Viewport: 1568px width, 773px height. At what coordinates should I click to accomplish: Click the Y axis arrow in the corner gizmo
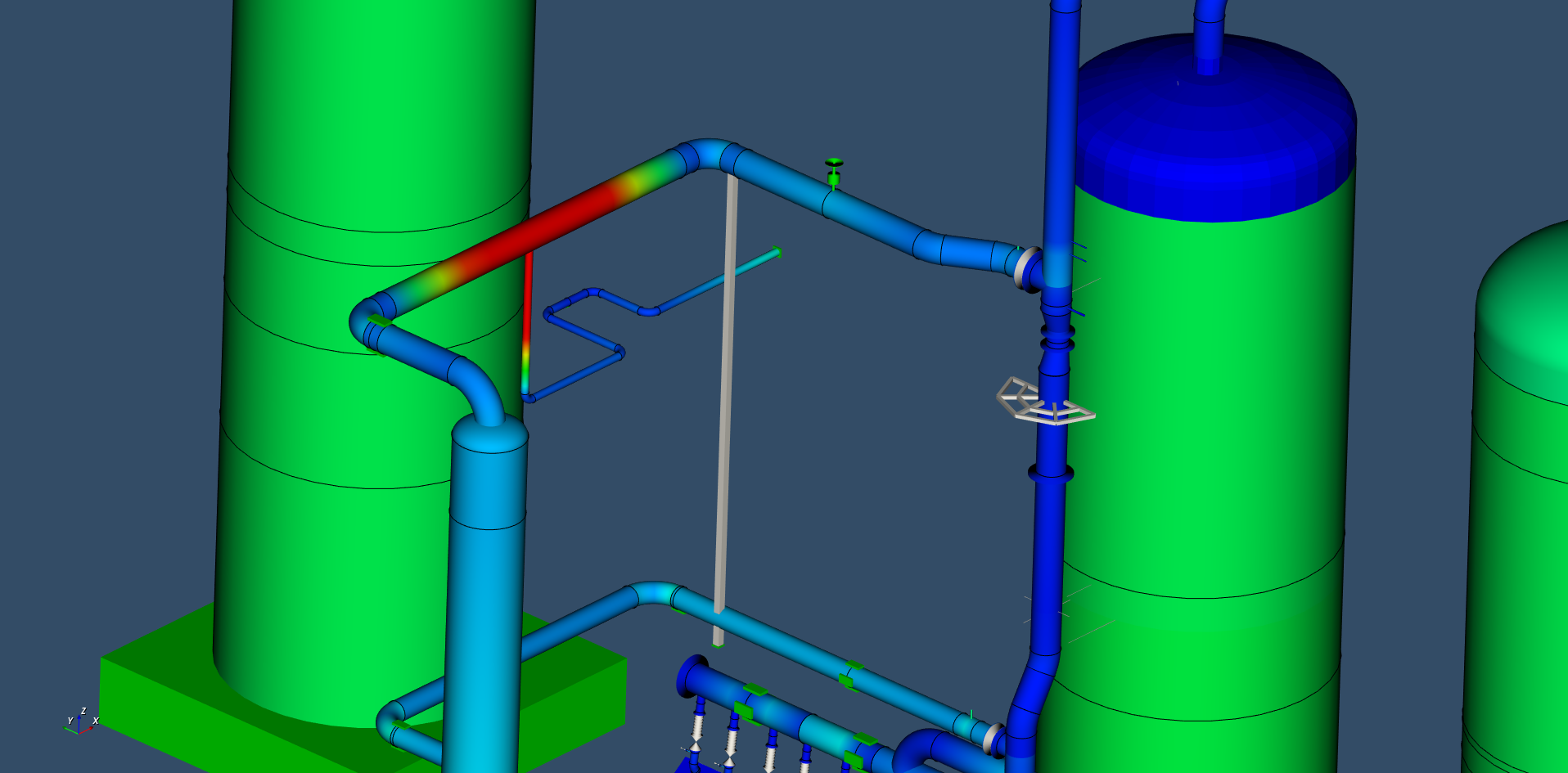click(x=65, y=728)
